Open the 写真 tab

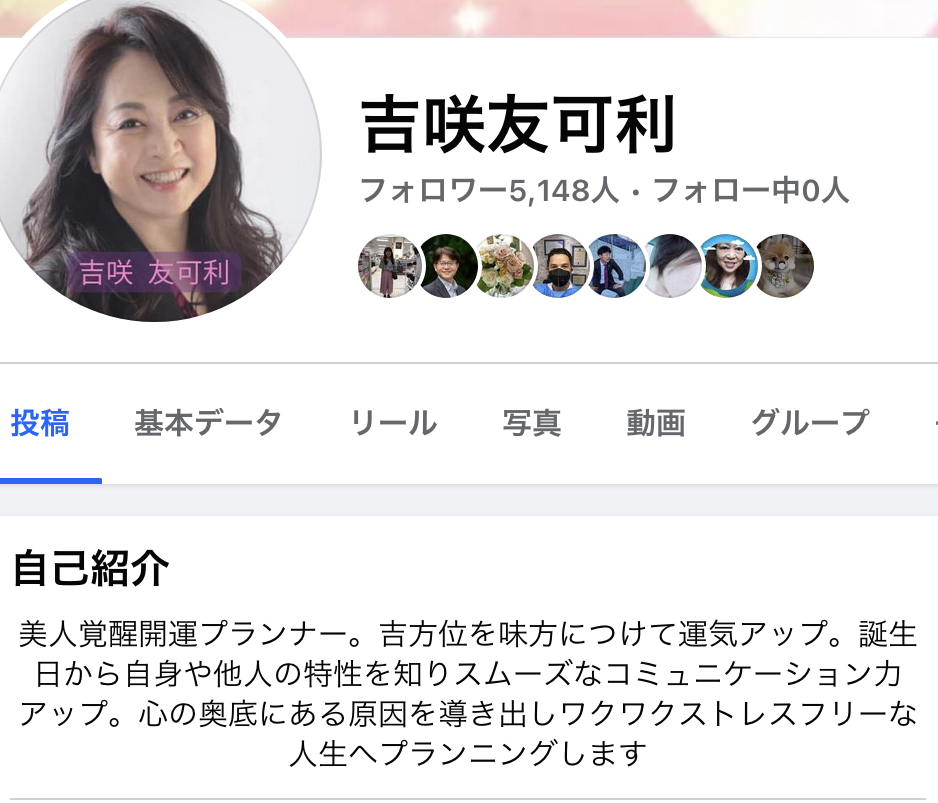532,423
